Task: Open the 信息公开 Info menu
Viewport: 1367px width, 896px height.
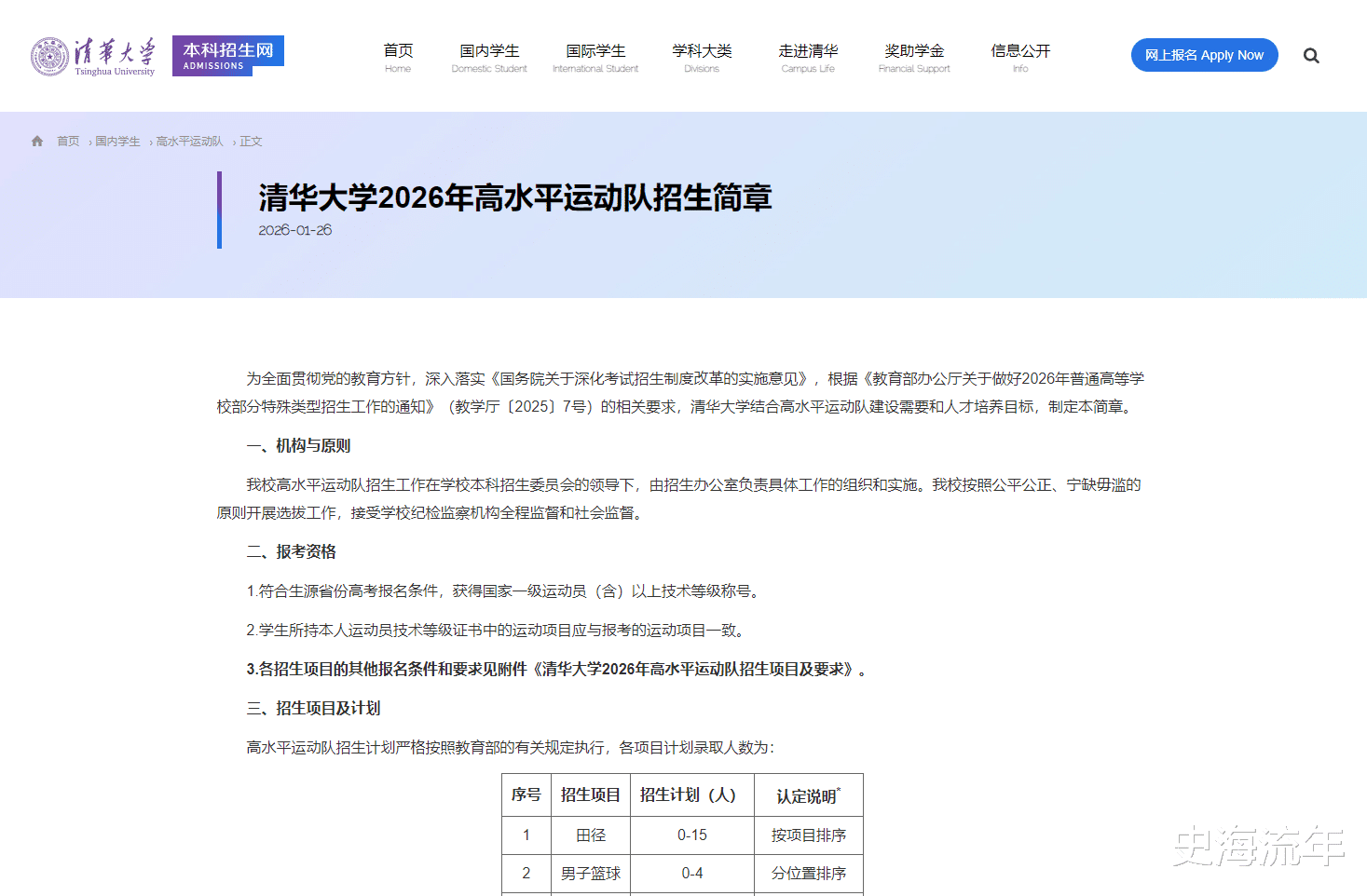Action: click(1020, 57)
